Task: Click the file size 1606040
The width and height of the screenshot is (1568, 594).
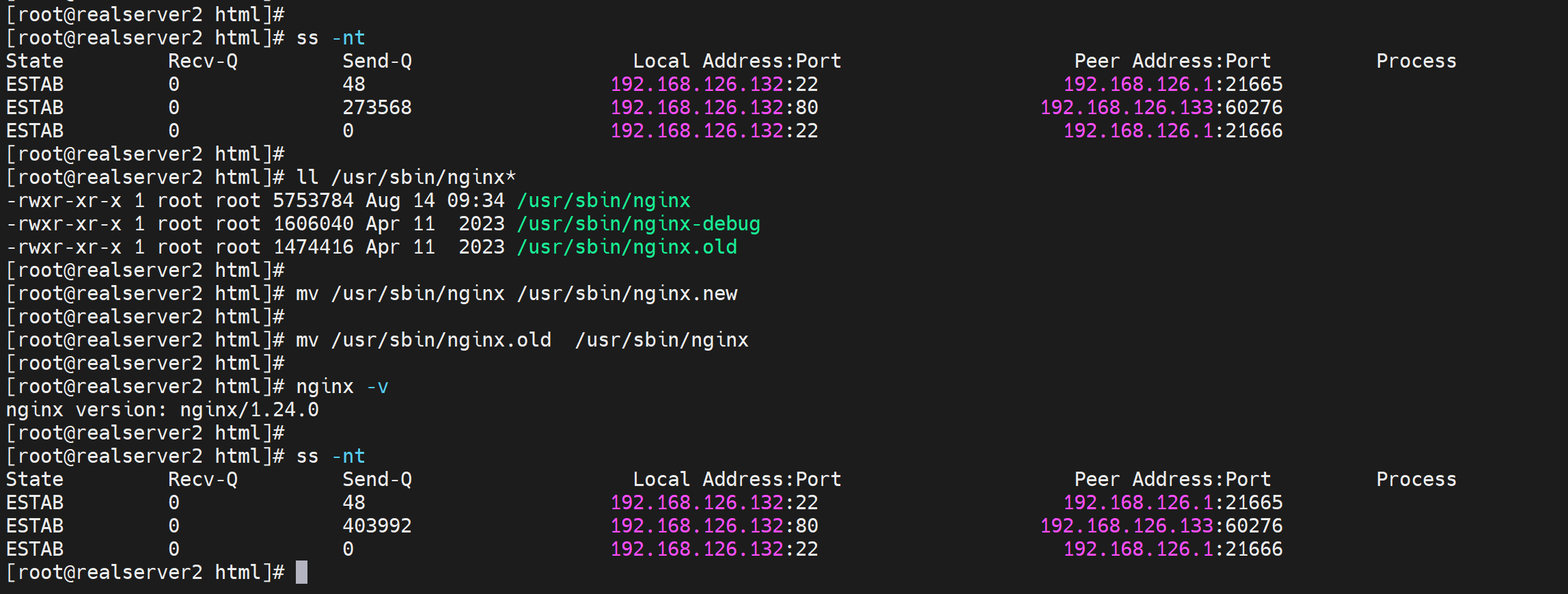Action: pyautogui.click(x=313, y=224)
